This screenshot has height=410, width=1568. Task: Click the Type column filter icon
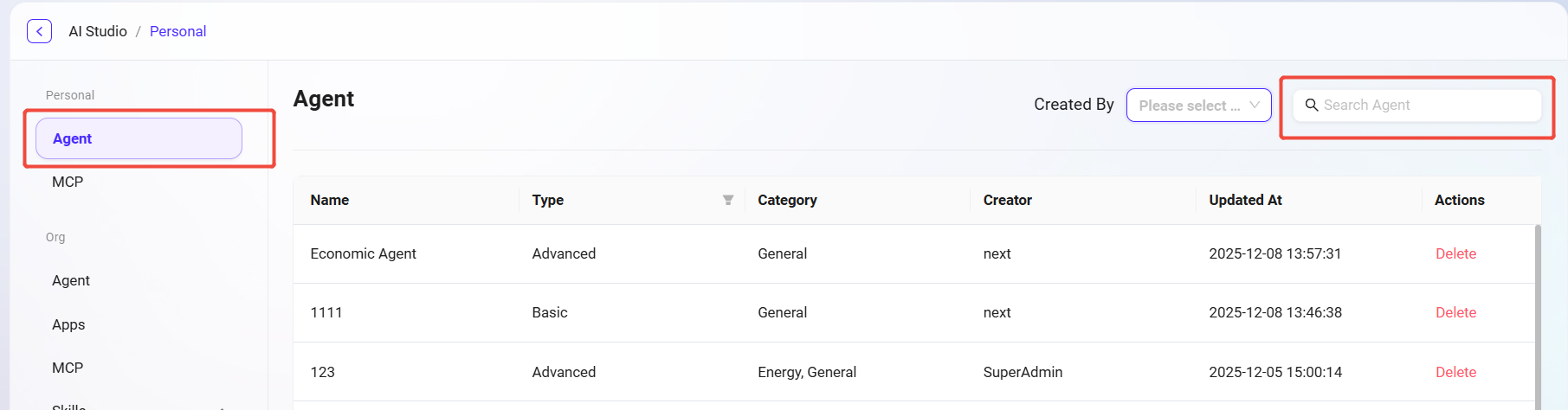click(x=727, y=200)
